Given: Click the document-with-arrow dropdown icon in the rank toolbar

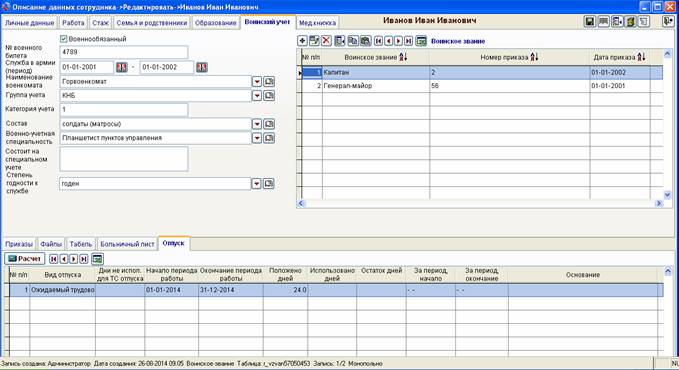Looking at the screenshot, I should click(x=340, y=41).
